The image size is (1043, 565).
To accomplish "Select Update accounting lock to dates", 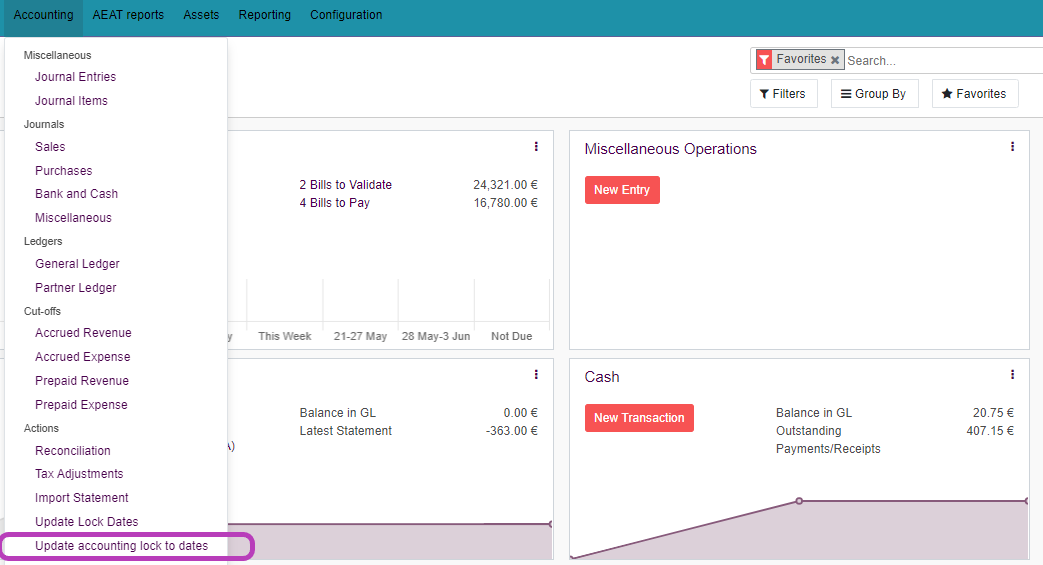I will coord(121,546).
